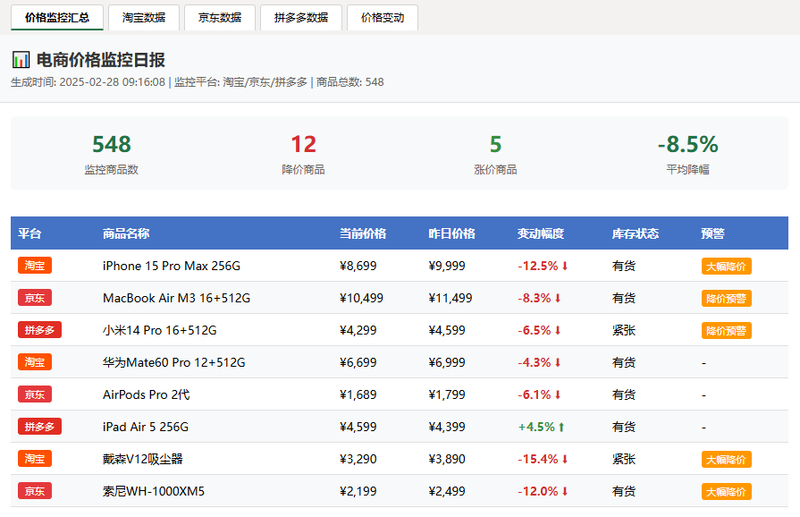
Task: Click the -12.0% change value
Action: 543,491
